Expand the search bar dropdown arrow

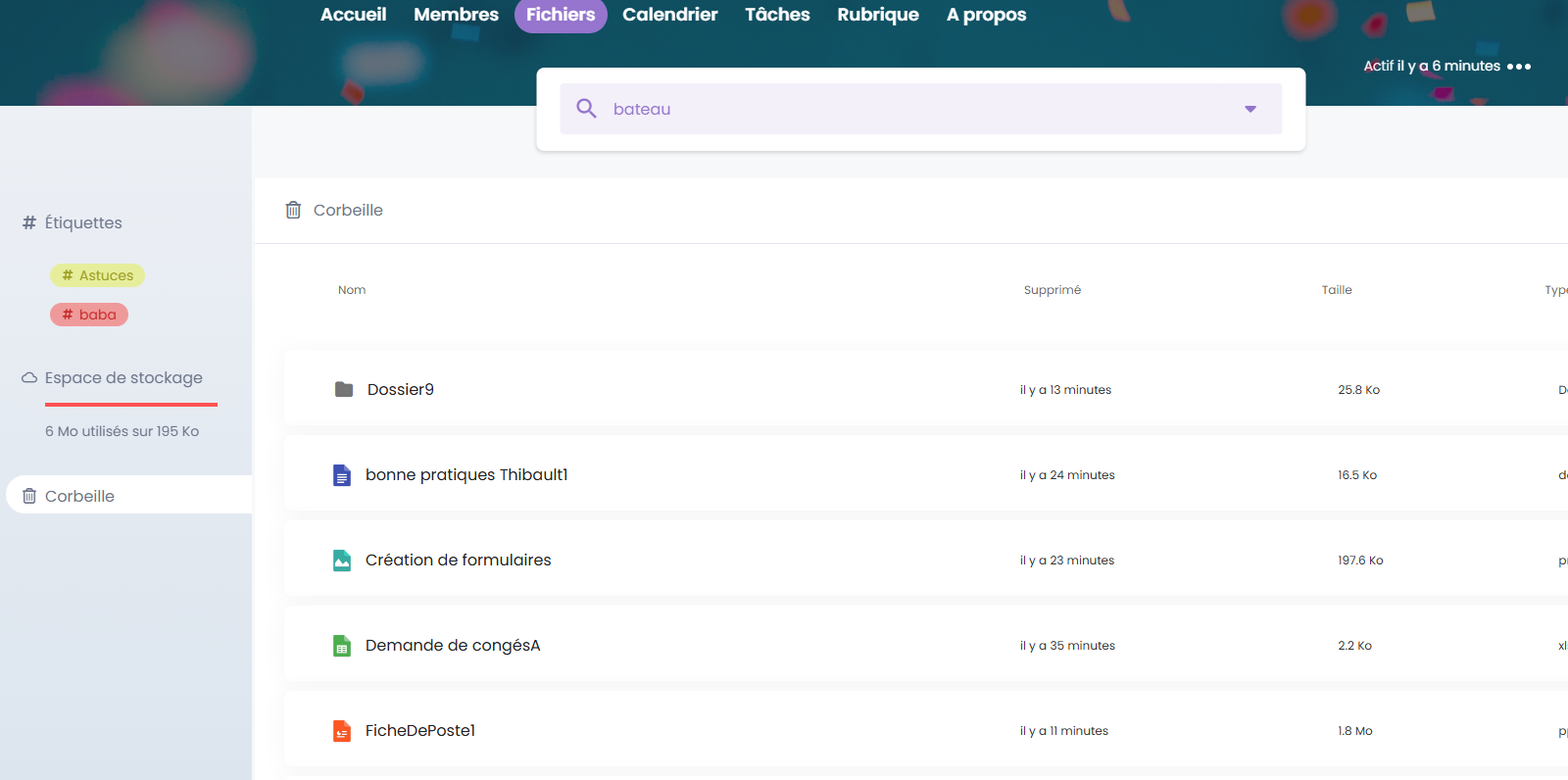pyautogui.click(x=1249, y=109)
